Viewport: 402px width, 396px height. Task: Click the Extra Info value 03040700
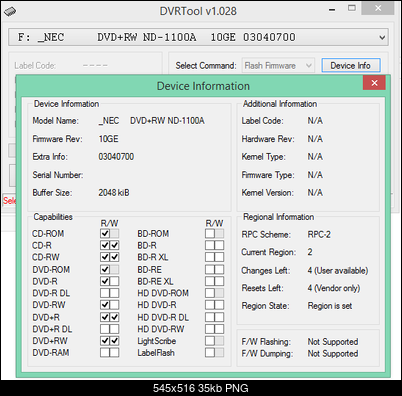tap(116, 157)
